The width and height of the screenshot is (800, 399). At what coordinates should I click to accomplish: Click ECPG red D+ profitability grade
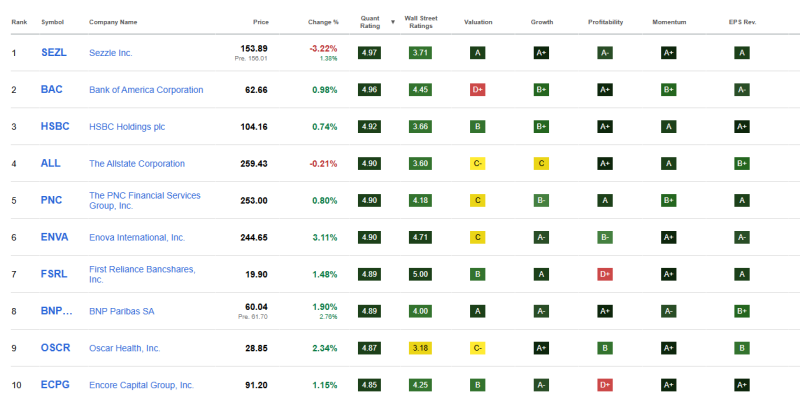click(x=605, y=385)
